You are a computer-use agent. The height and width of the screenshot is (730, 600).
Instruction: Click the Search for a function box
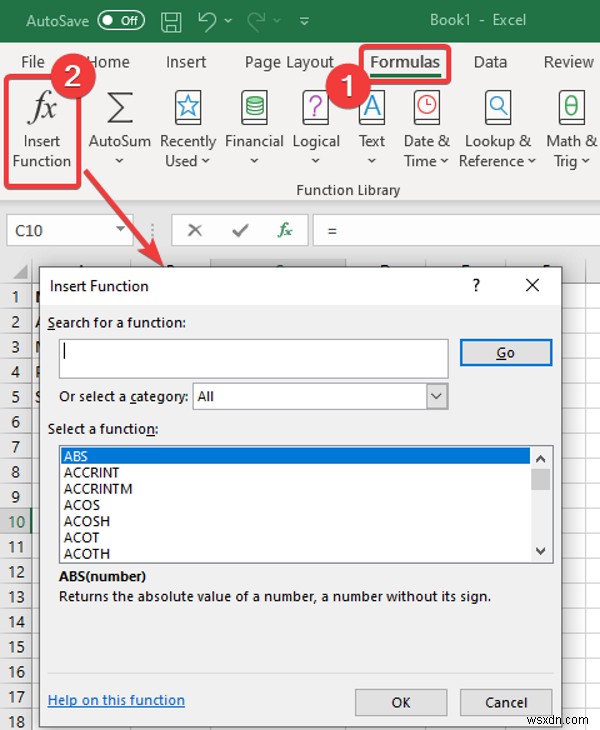coord(254,358)
